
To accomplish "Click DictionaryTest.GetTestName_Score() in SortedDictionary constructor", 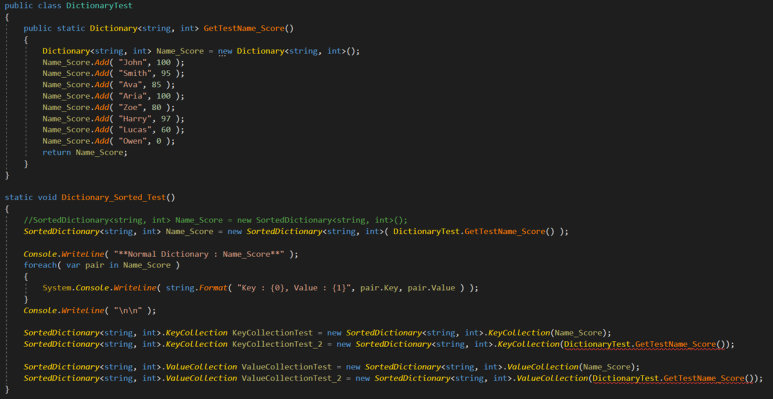I will (474, 231).
